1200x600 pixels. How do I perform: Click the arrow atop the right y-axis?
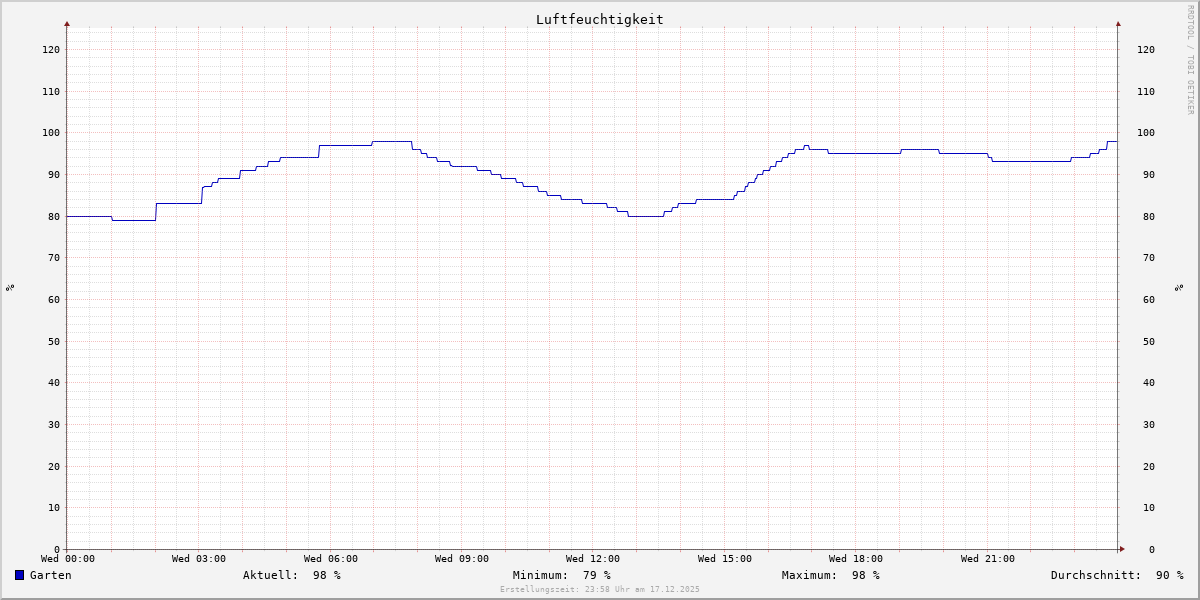[x=1118, y=23]
